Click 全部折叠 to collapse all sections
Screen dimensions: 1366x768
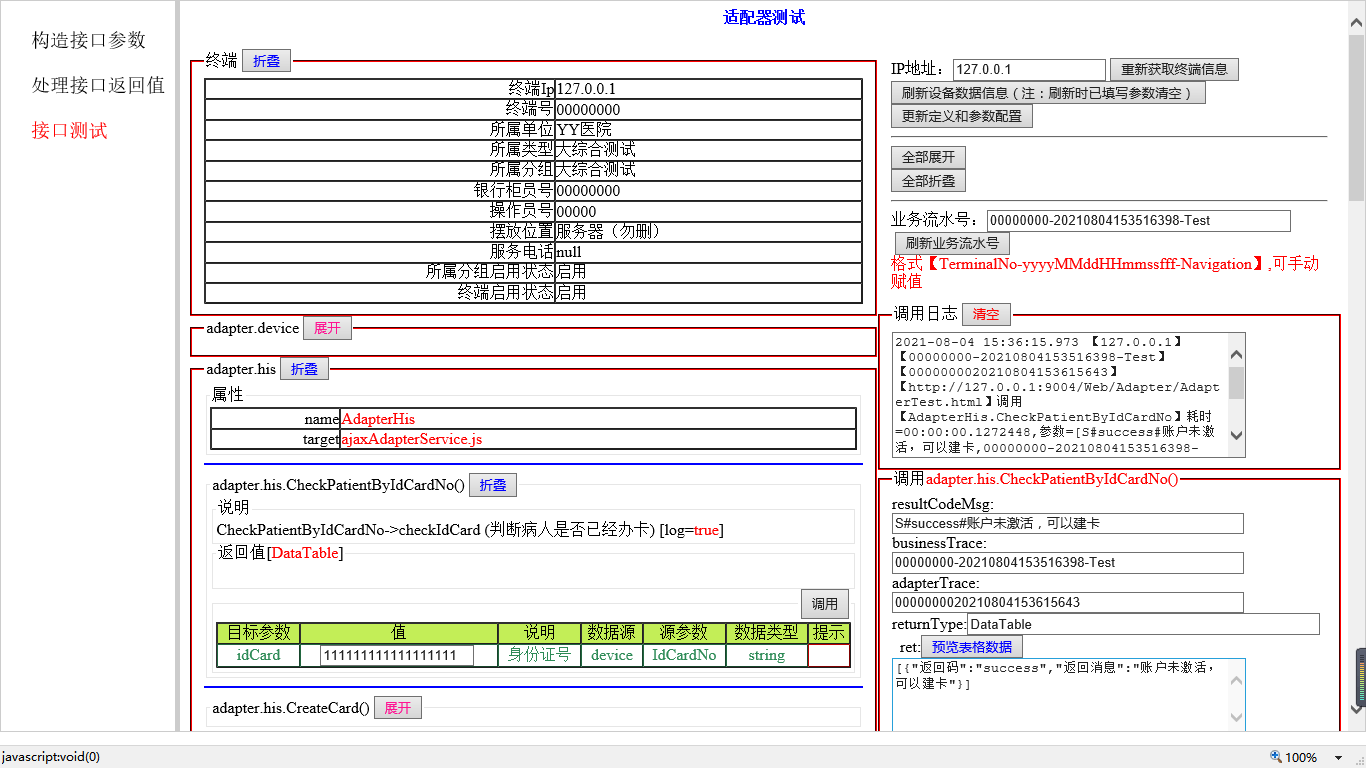click(x=928, y=181)
